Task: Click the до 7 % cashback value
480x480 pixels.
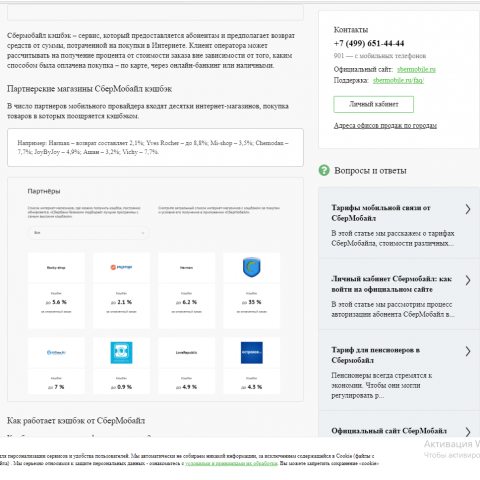Action: (56, 387)
